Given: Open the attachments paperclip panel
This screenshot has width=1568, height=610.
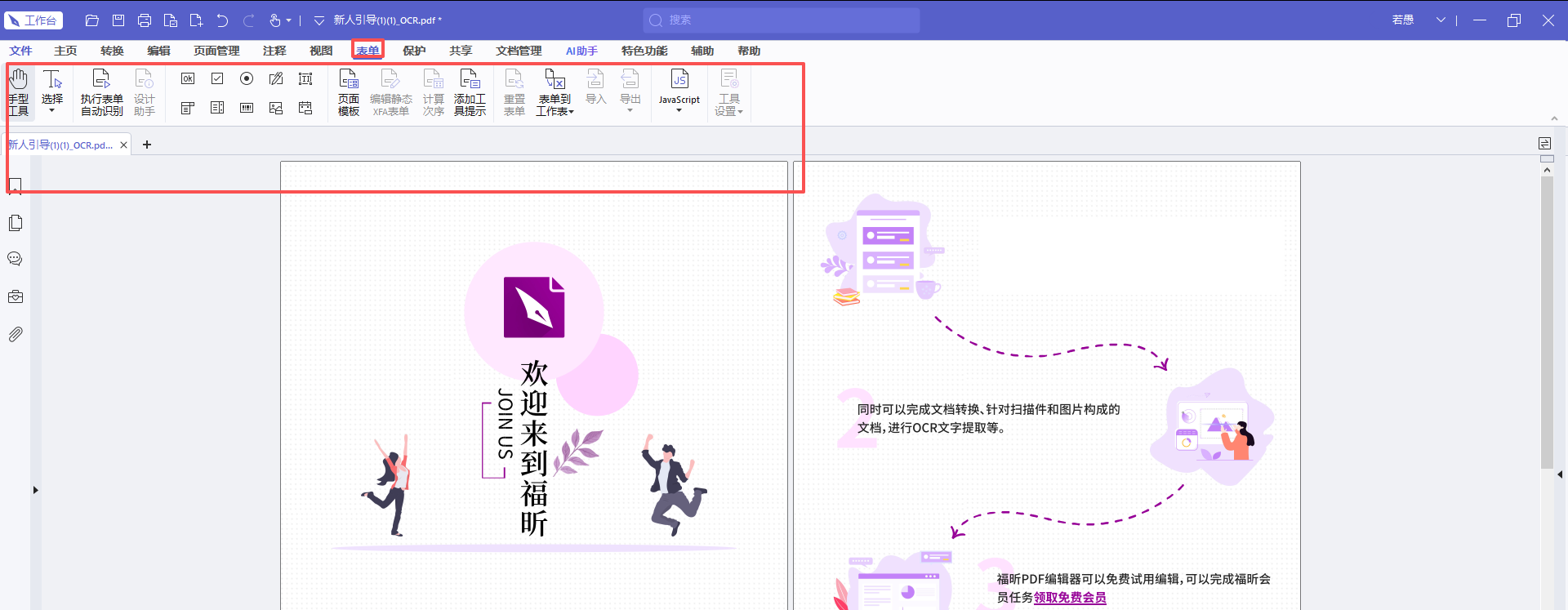Looking at the screenshot, I should (x=15, y=334).
